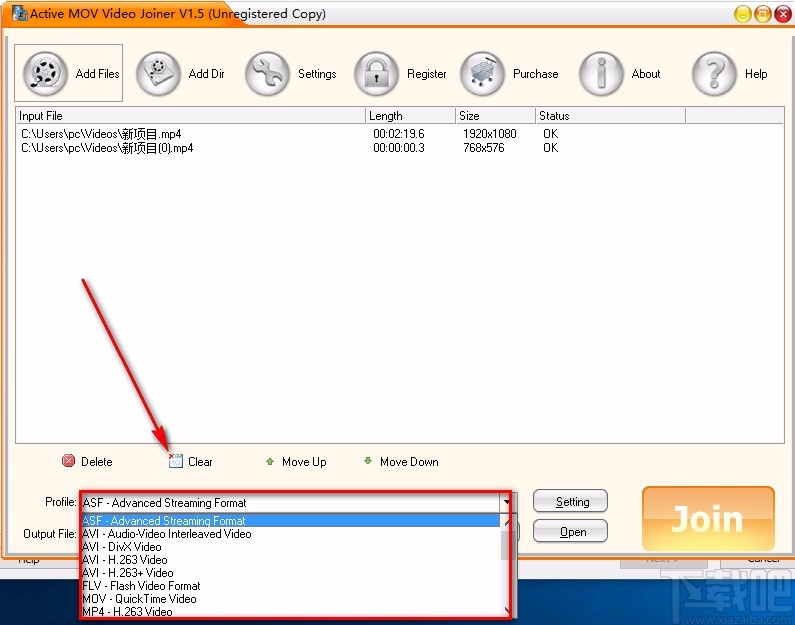
Task: Click the Purchase toolbar label
Action: 535,74
